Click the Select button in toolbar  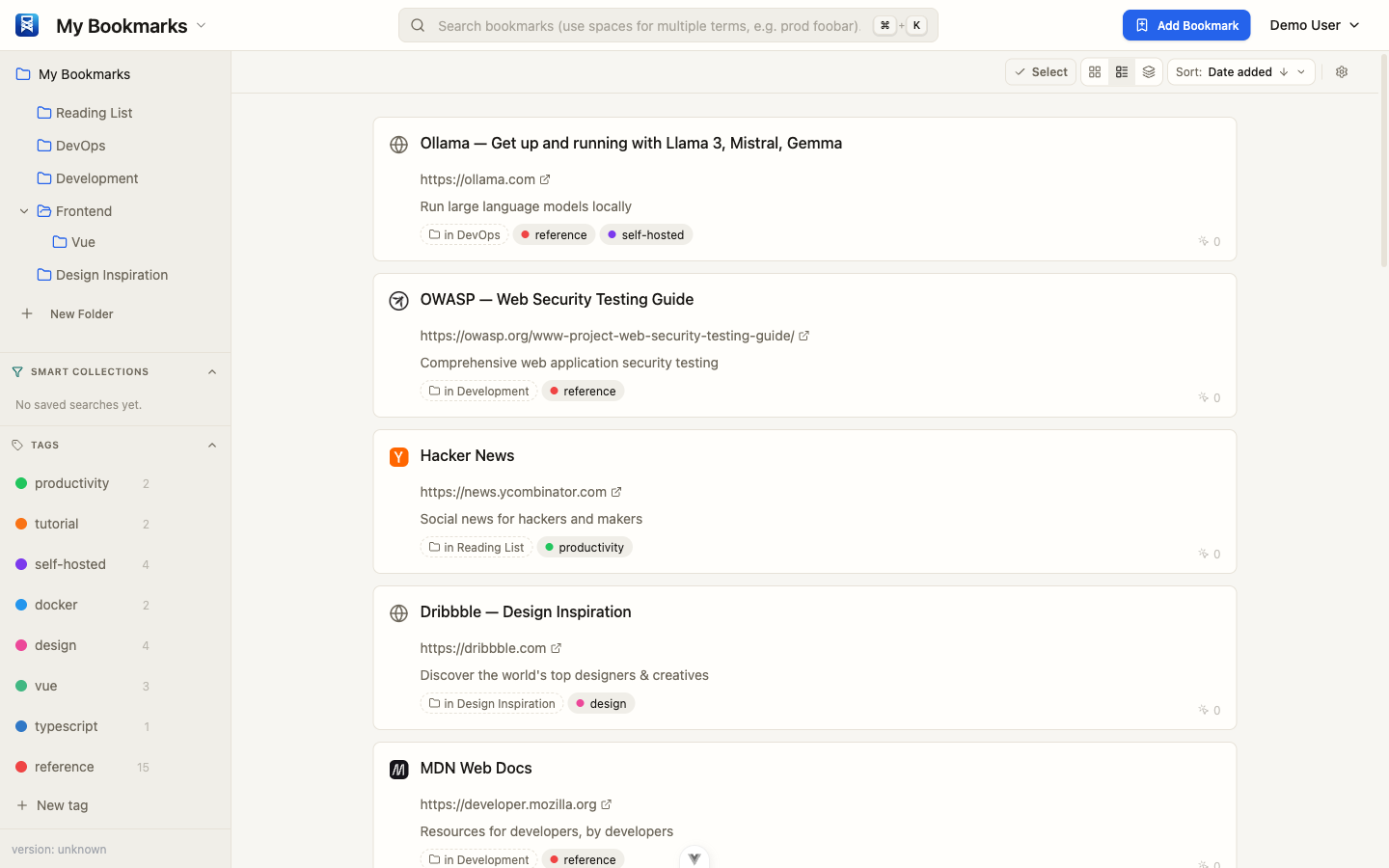(x=1041, y=72)
